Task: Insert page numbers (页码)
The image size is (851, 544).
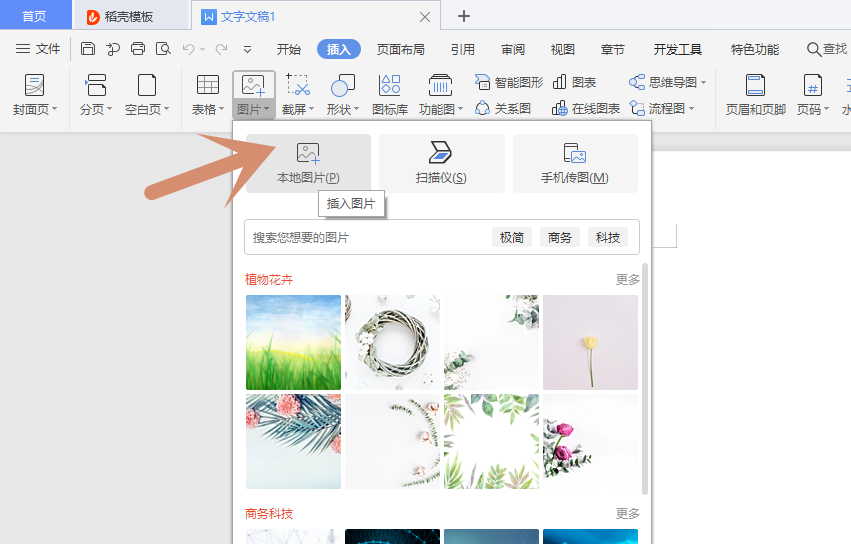Action: (812, 94)
